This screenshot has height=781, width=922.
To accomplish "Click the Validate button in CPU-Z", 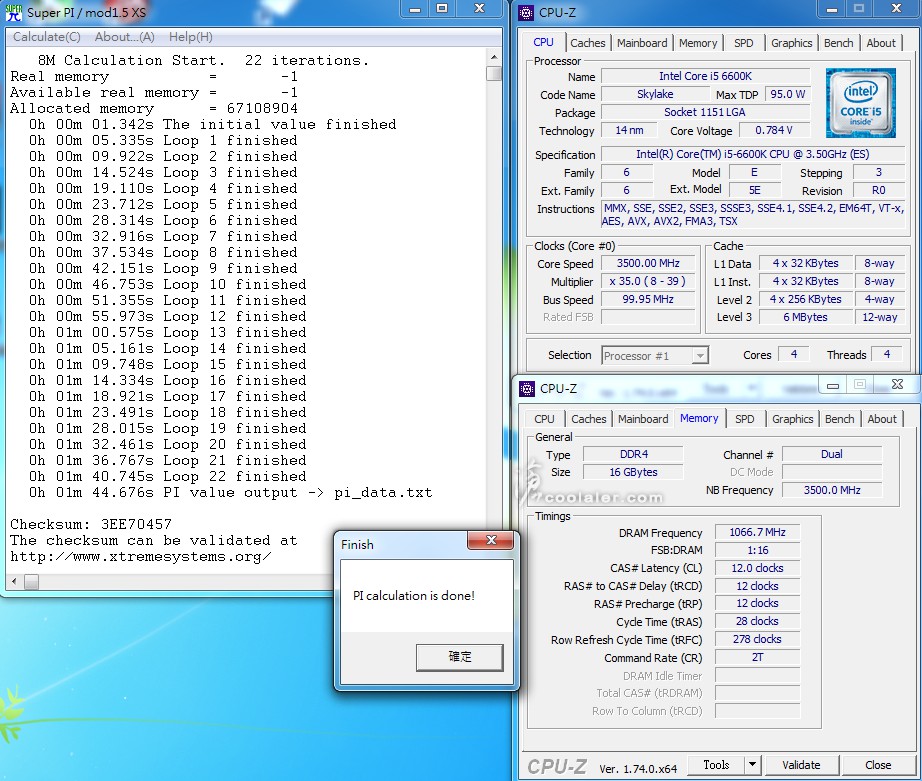I will coord(801,765).
